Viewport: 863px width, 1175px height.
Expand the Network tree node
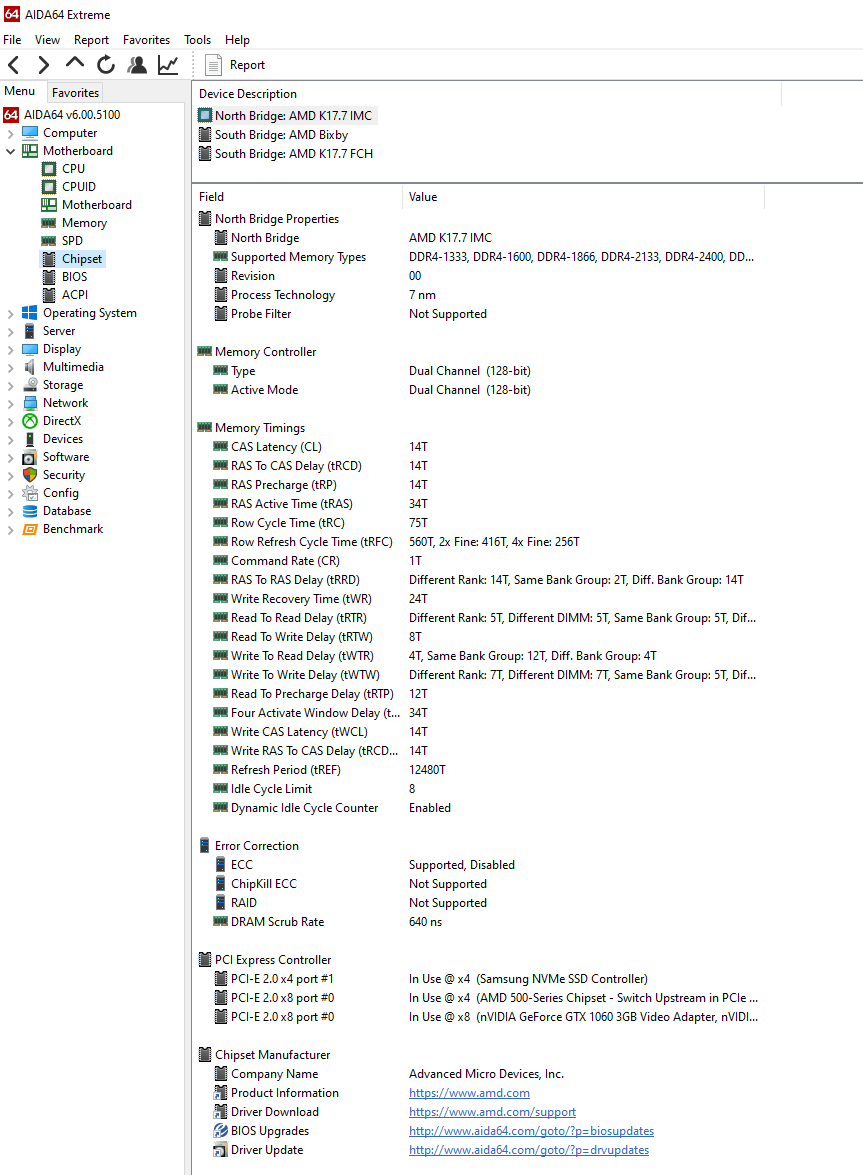(10, 403)
